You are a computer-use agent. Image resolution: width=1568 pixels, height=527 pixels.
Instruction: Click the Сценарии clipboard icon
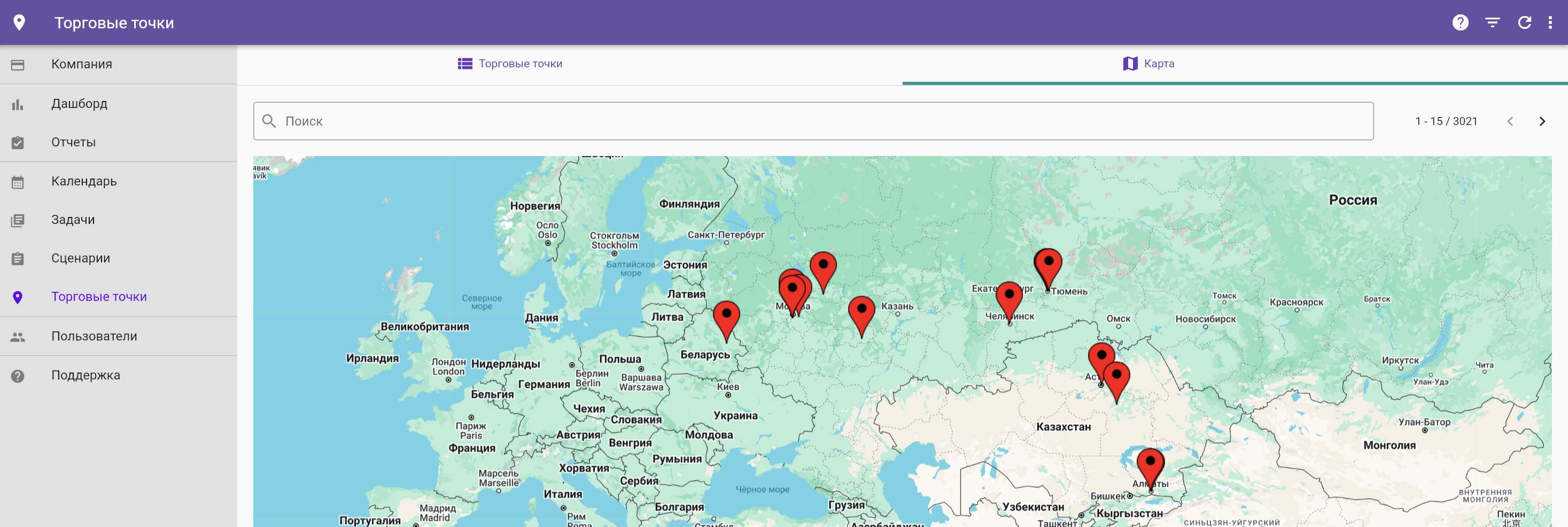pyautogui.click(x=18, y=259)
